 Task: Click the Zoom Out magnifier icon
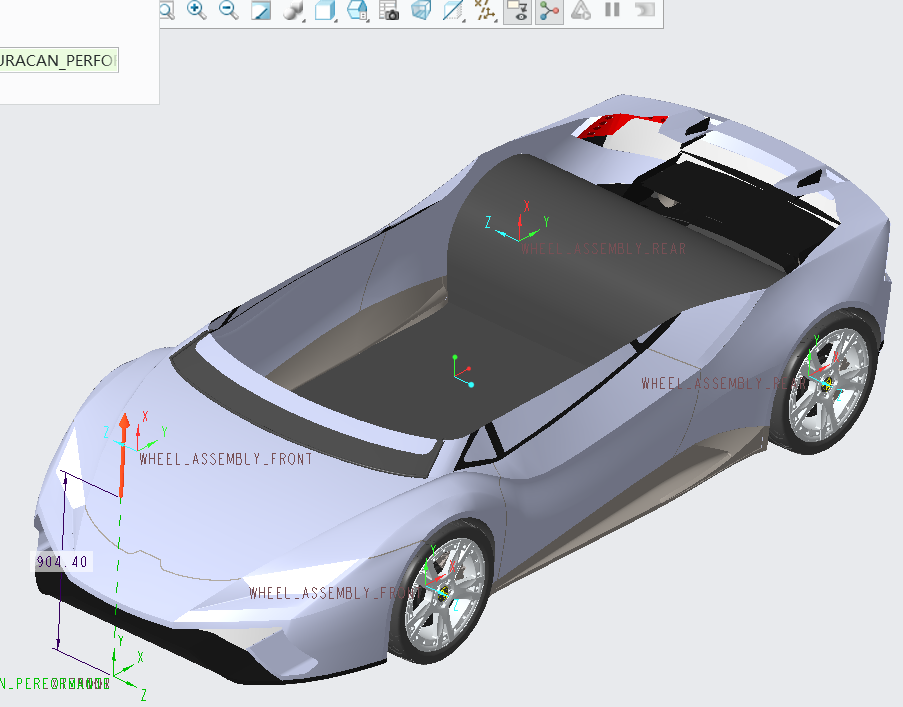point(229,10)
